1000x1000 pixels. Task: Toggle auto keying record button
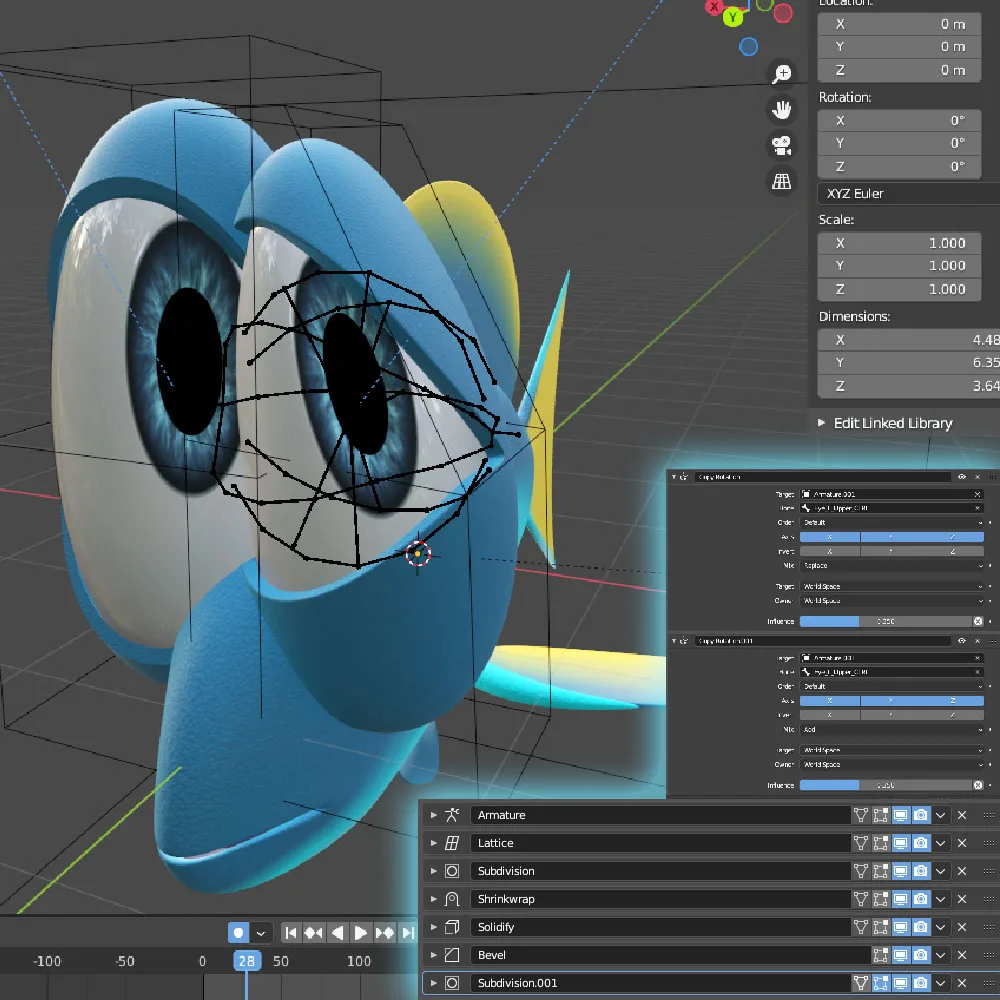click(x=238, y=933)
